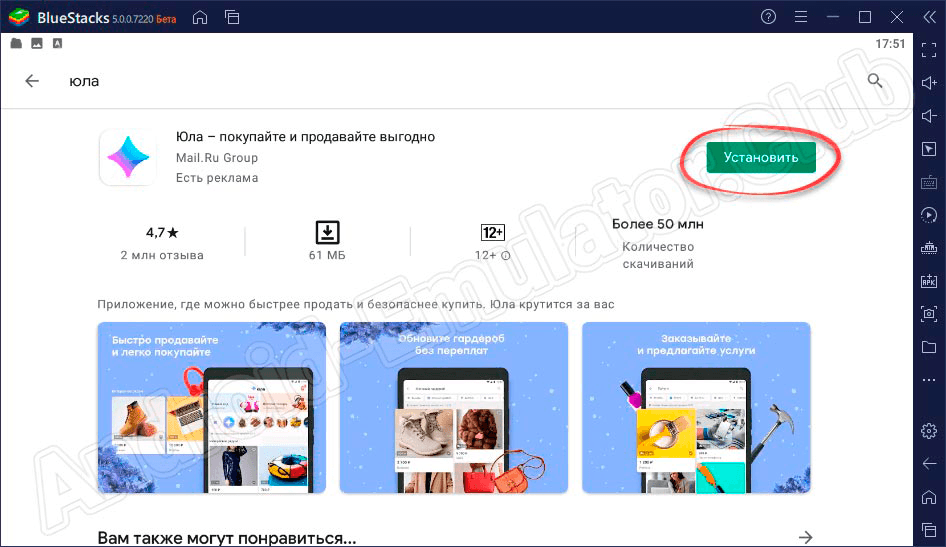This screenshot has width=946, height=547.
Task: Click the 61 МБ download size icon
Action: [327, 232]
